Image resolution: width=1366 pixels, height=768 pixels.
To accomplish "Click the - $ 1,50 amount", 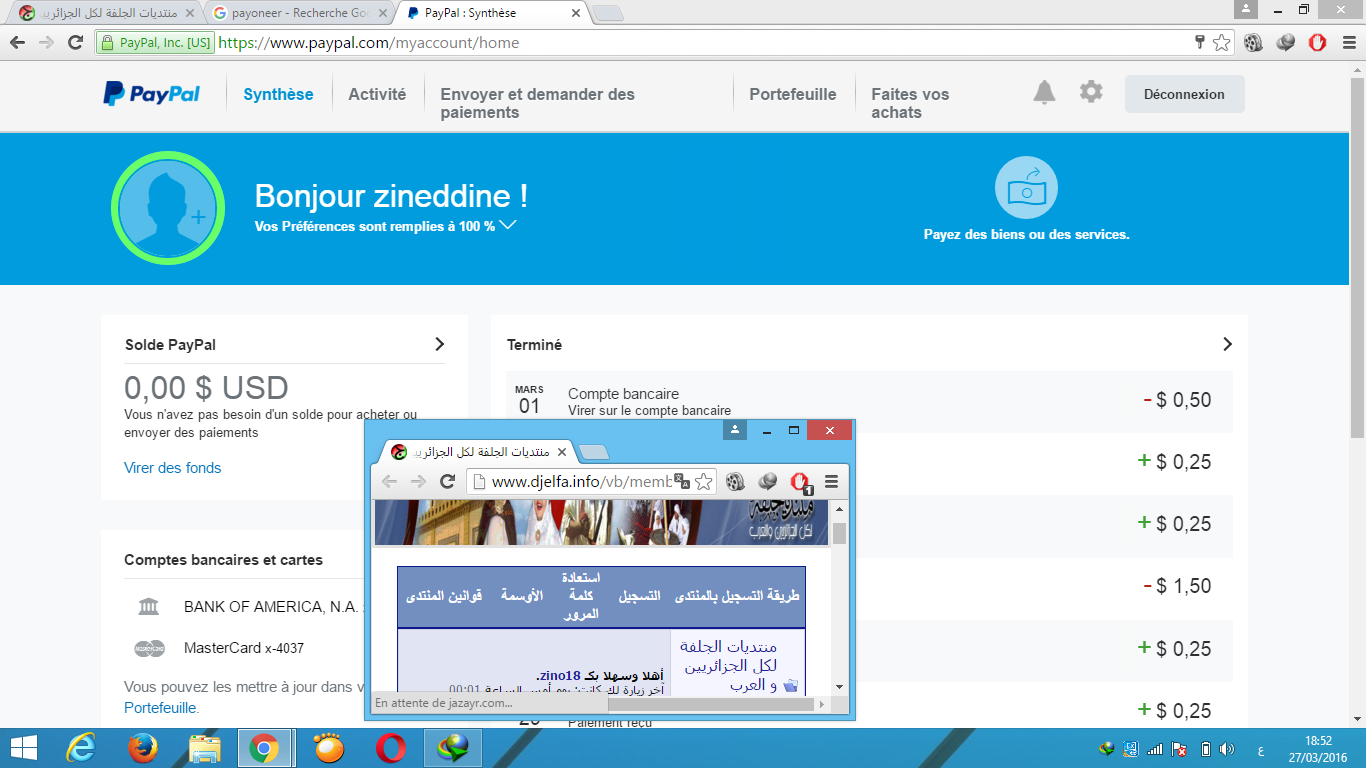I will point(1177,586).
